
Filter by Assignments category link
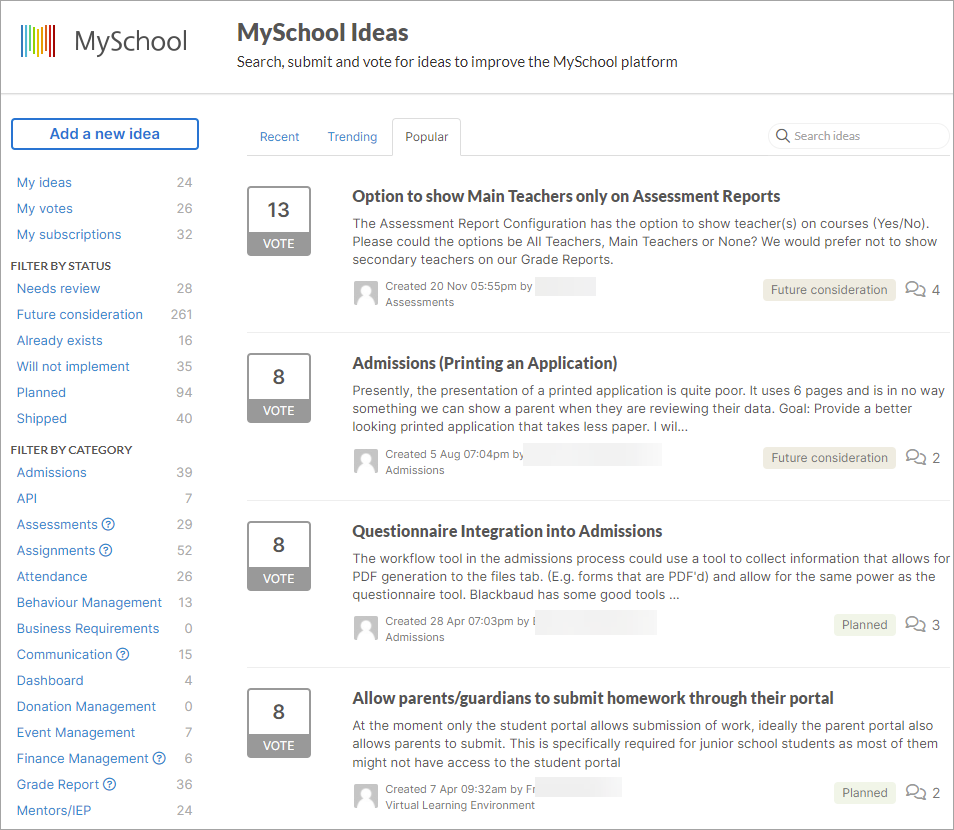click(56, 551)
